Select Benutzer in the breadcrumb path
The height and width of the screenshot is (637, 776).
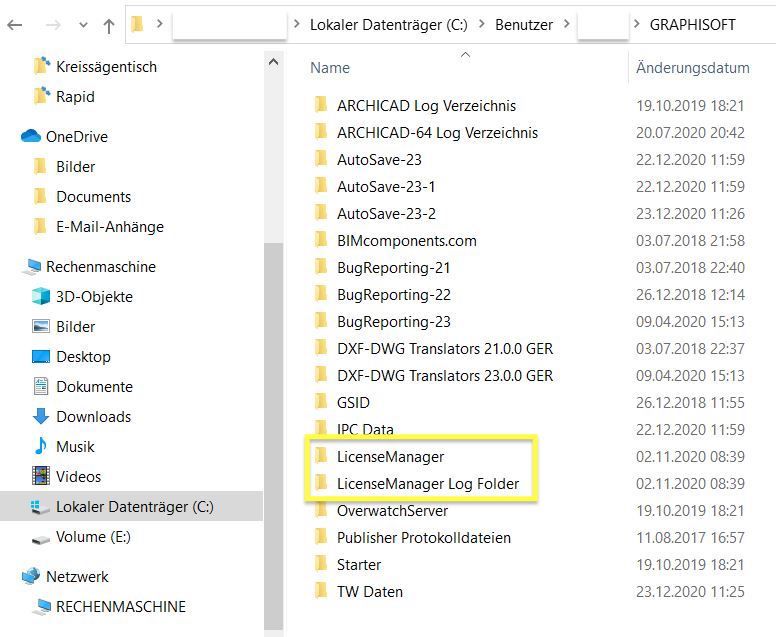tap(524, 24)
